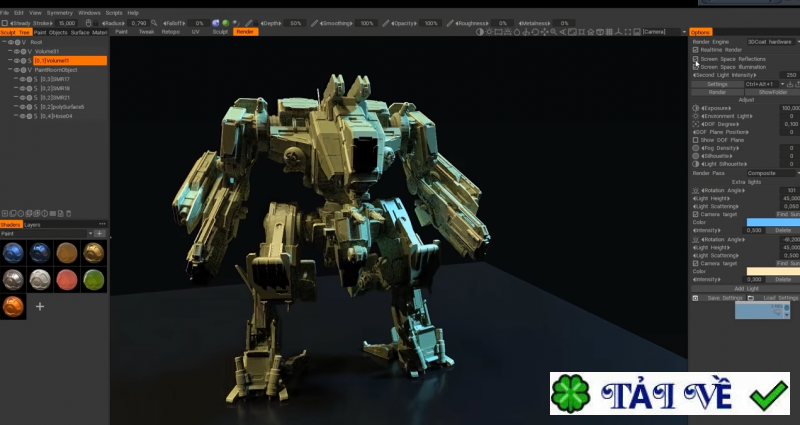Enable the Show DOF Plane checkbox
This screenshot has height=425, width=800.
(695, 140)
